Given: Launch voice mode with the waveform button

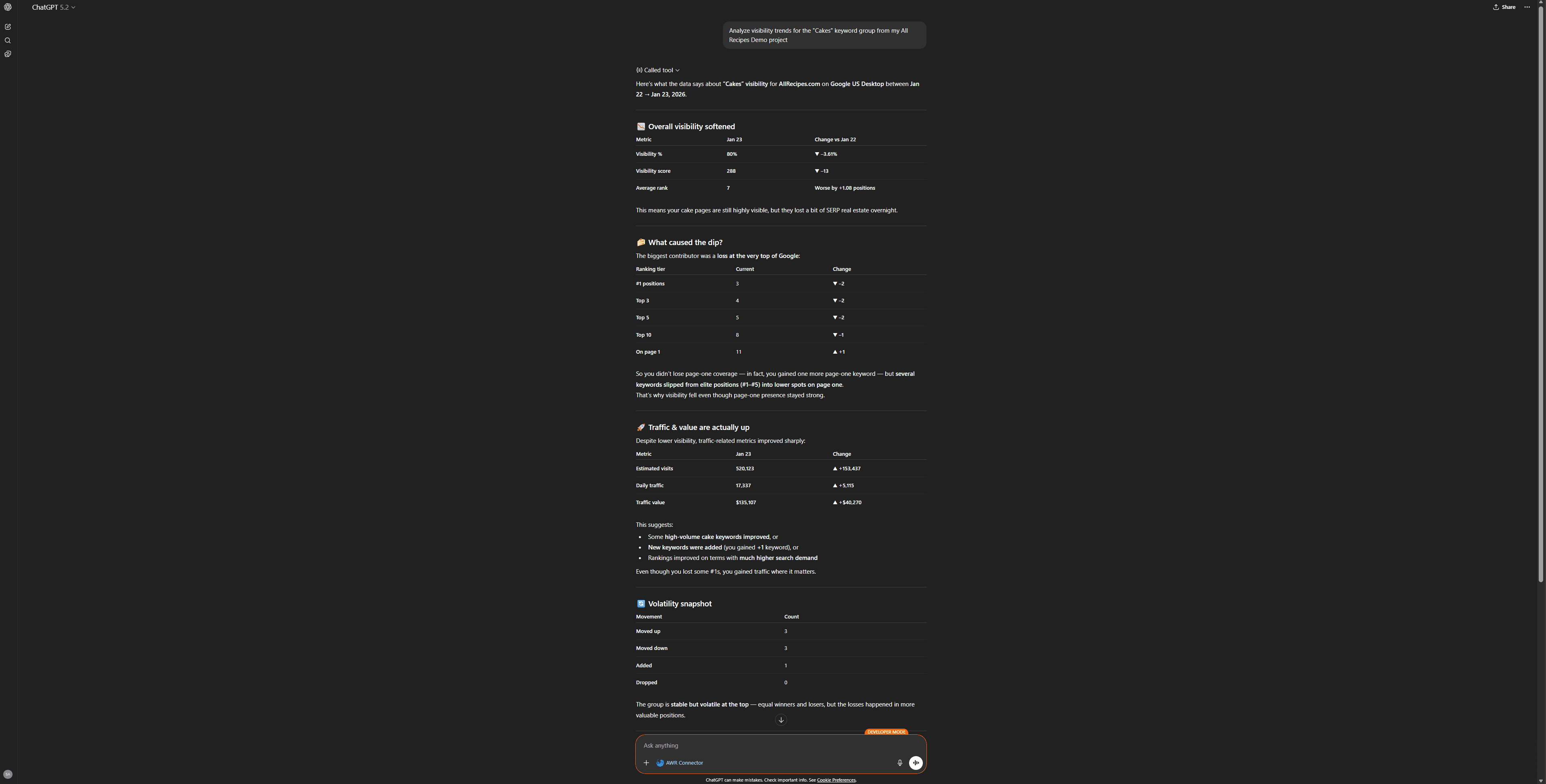Looking at the screenshot, I should 916,763.
